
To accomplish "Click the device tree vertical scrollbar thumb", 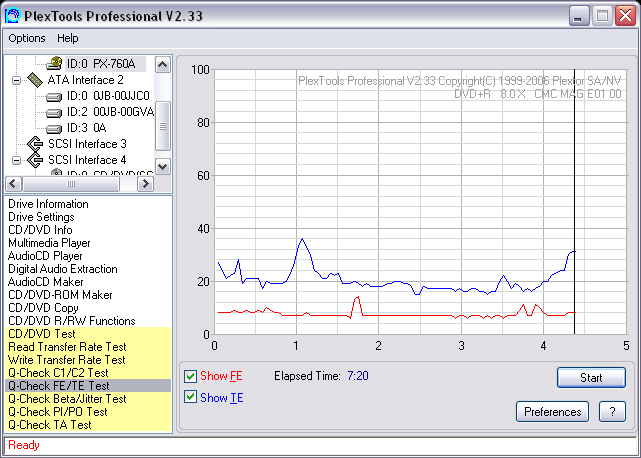I will click(163, 126).
